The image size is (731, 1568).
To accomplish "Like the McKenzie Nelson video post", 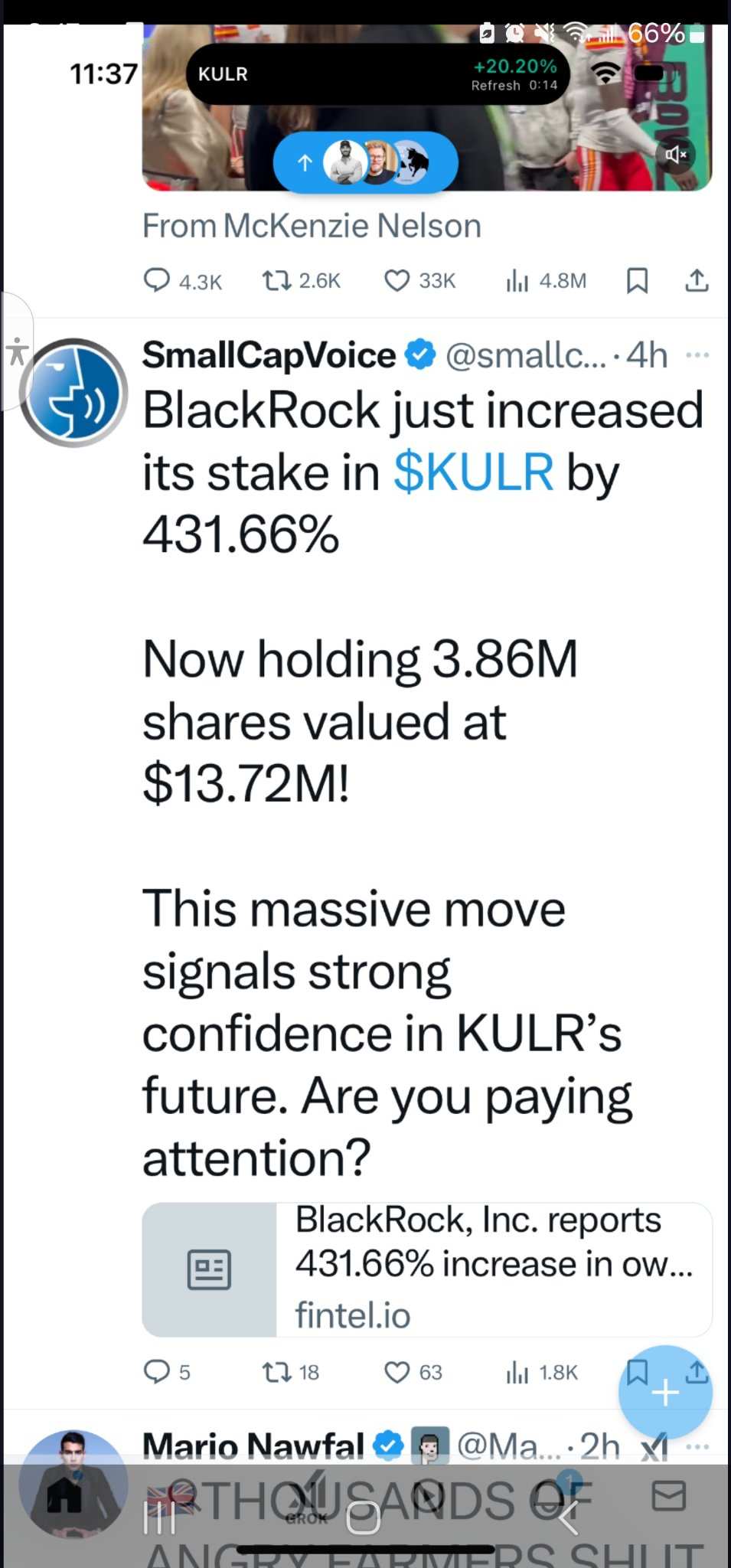I will (419, 281).
